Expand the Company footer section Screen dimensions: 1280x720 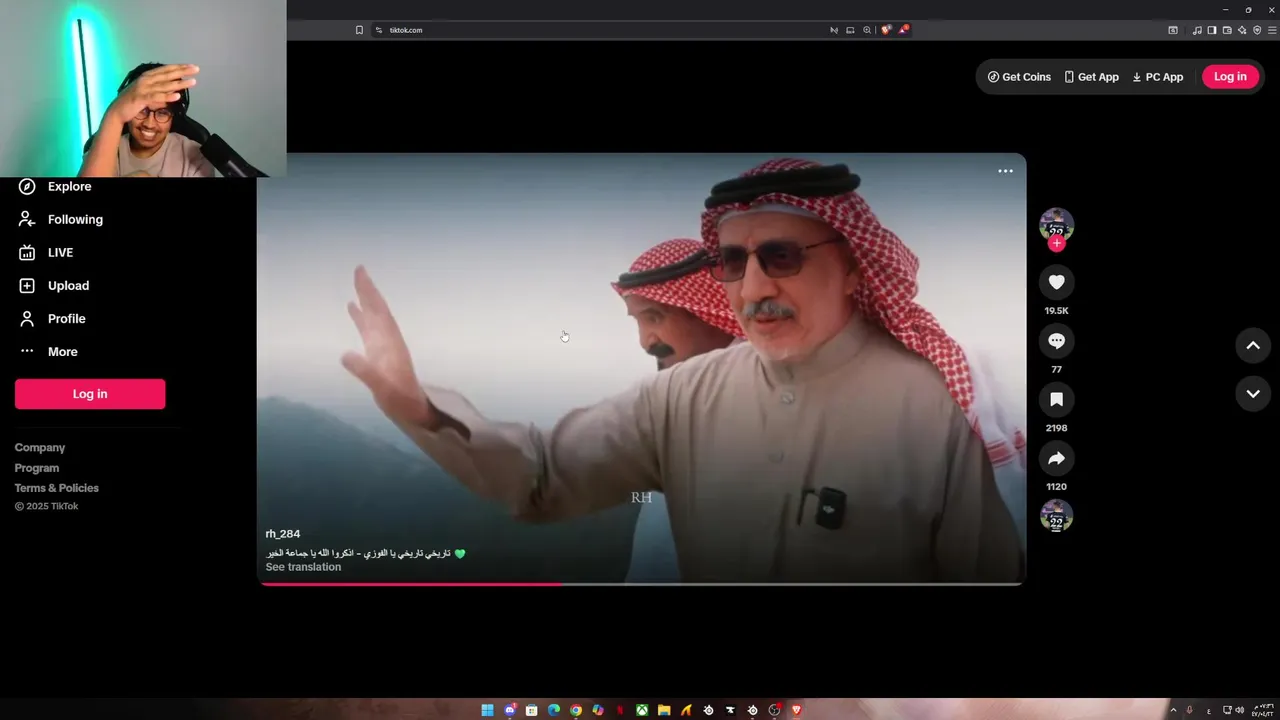pos(40,447)
